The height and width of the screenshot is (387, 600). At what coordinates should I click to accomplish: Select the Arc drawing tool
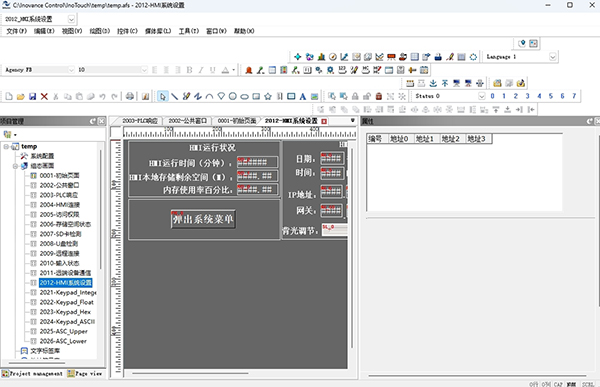pyautogui.click(x=209, y=96)
